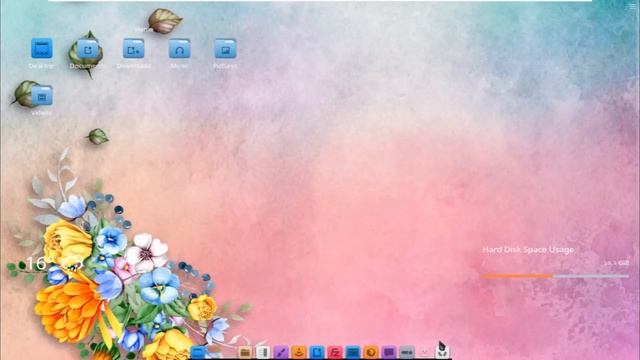
Task: Open the Downloads folder icon
Action: pyautogui.click(x=133, y=49)
